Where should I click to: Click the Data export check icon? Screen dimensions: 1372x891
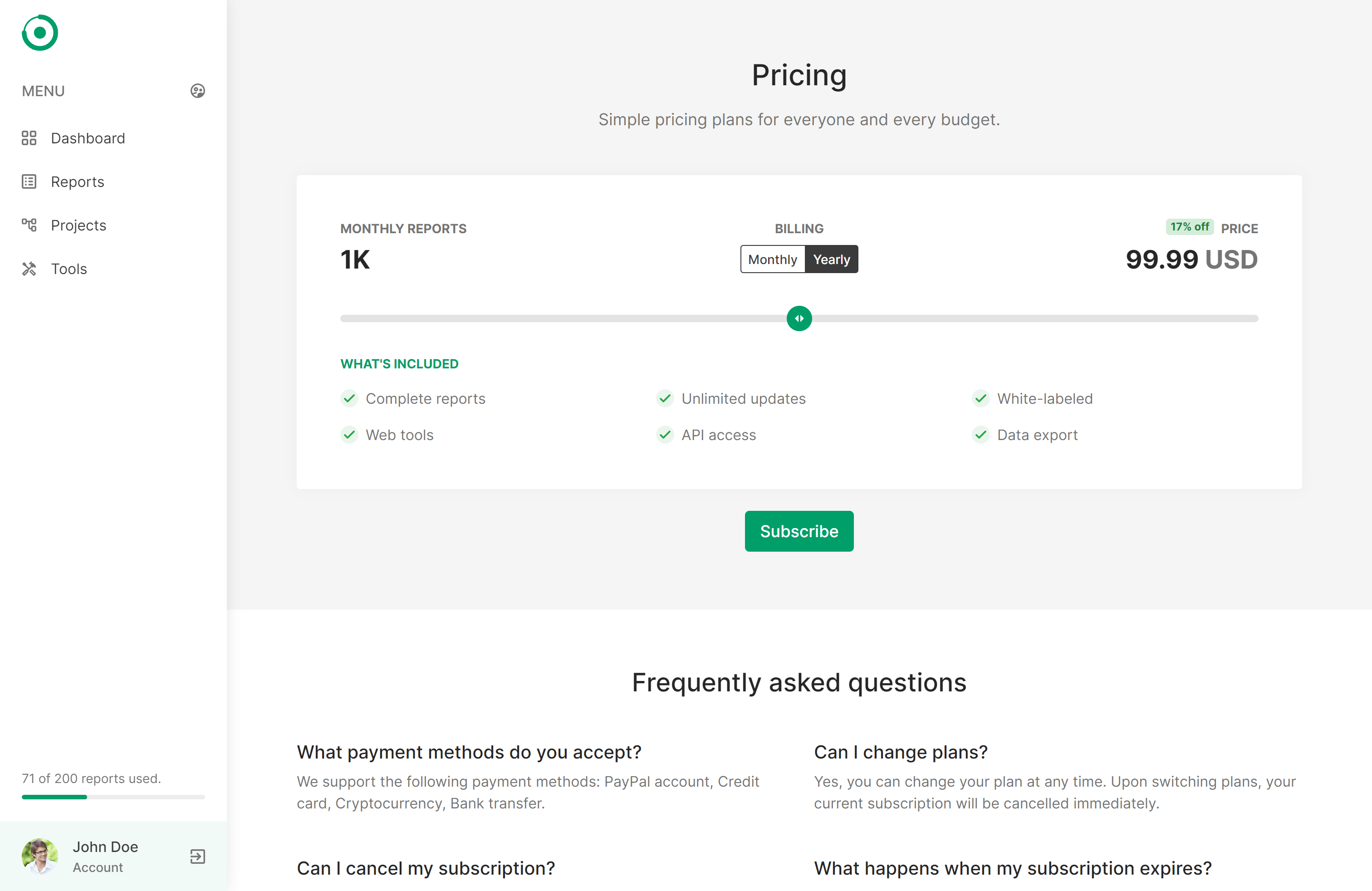click(980, 435)
